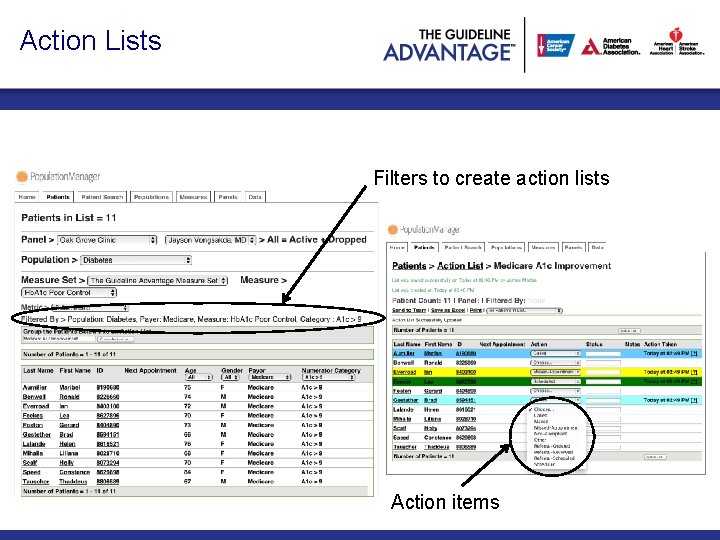Select the Measures tab on left panel
This screenshot has height=540, width=720.
(193, 197)
